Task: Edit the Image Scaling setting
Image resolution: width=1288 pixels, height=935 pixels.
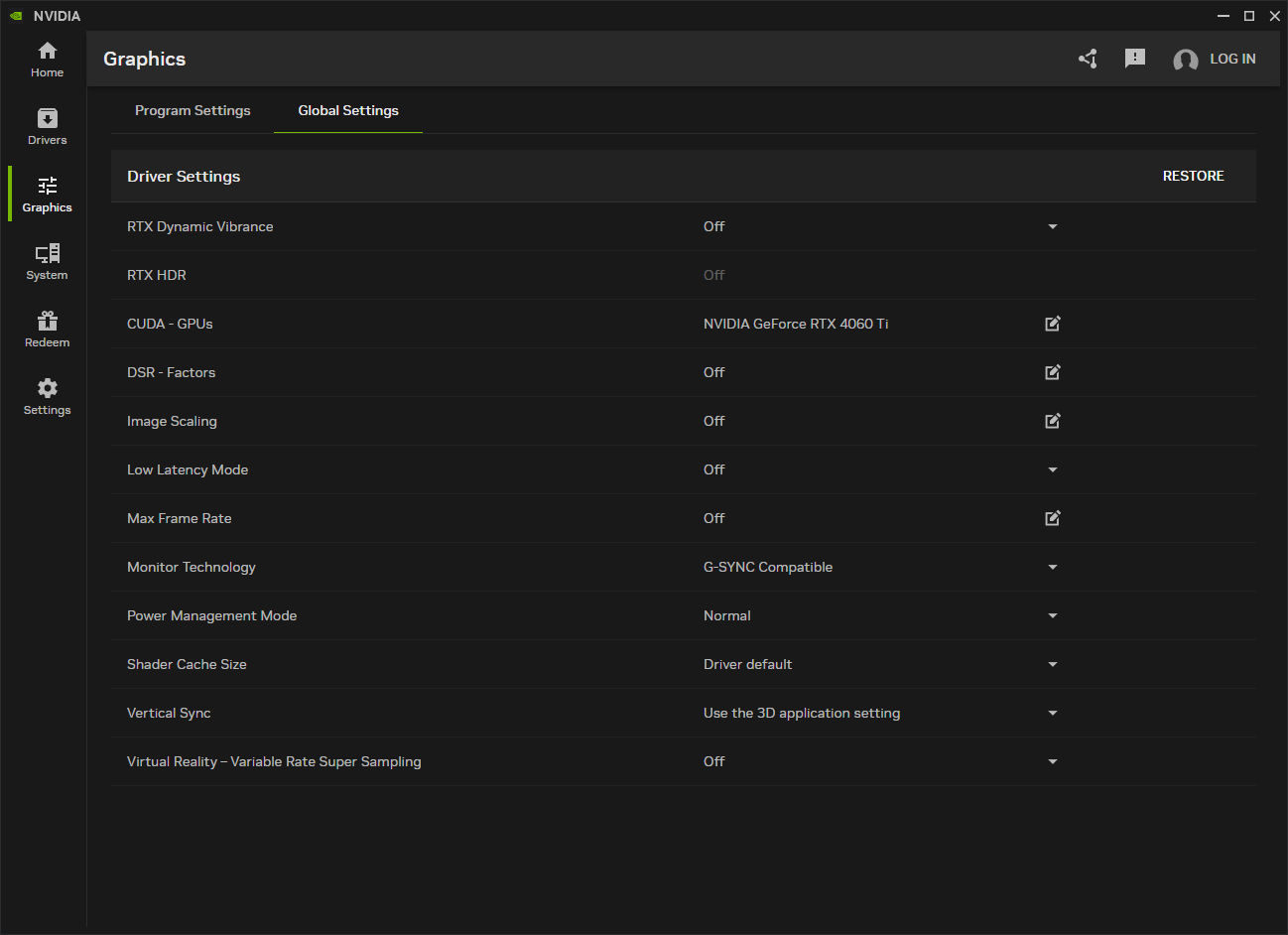Action: 1052,421
